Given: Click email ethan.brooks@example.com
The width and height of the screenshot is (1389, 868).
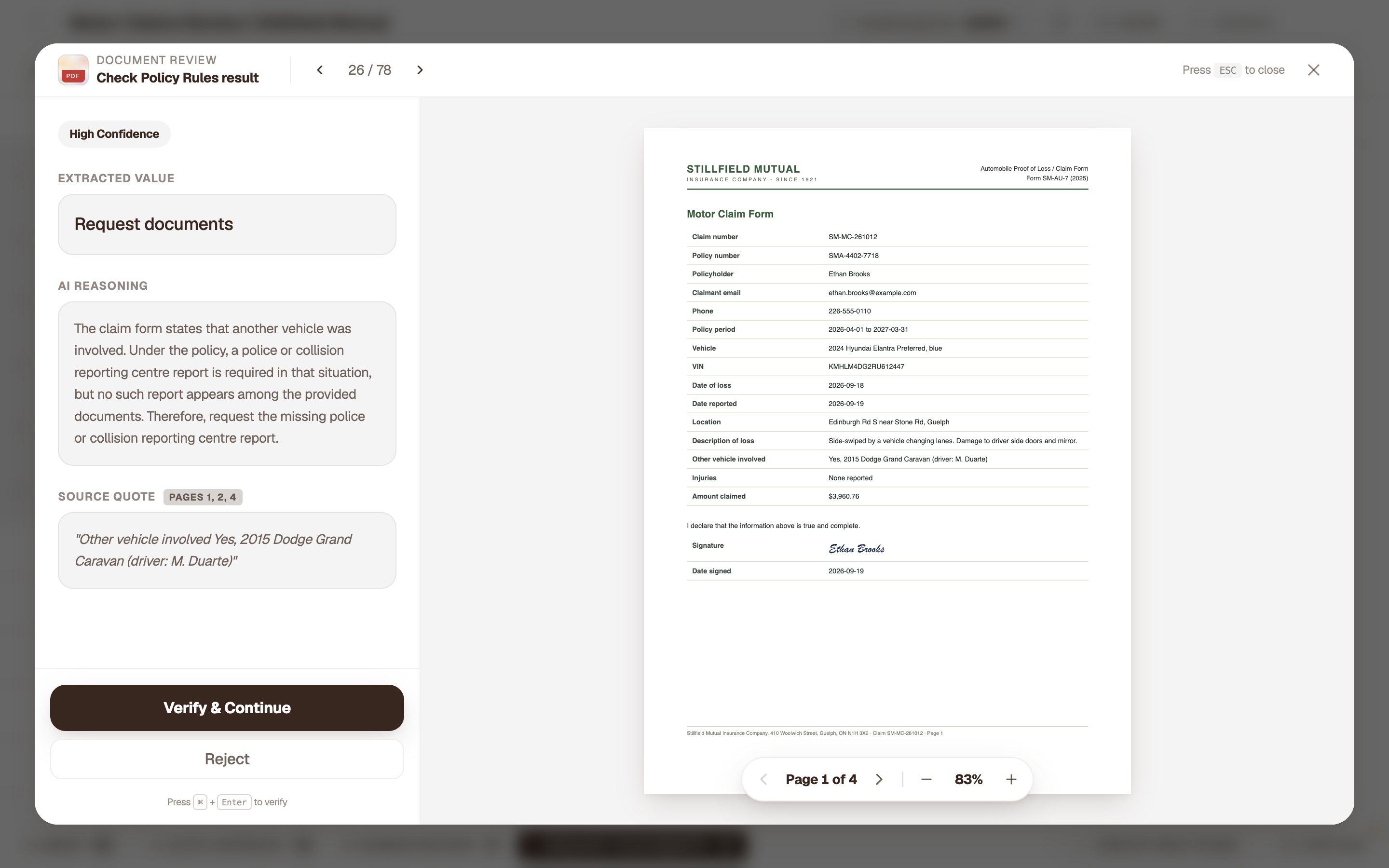Looking at the screenshot, I should (x=872, y=293).
